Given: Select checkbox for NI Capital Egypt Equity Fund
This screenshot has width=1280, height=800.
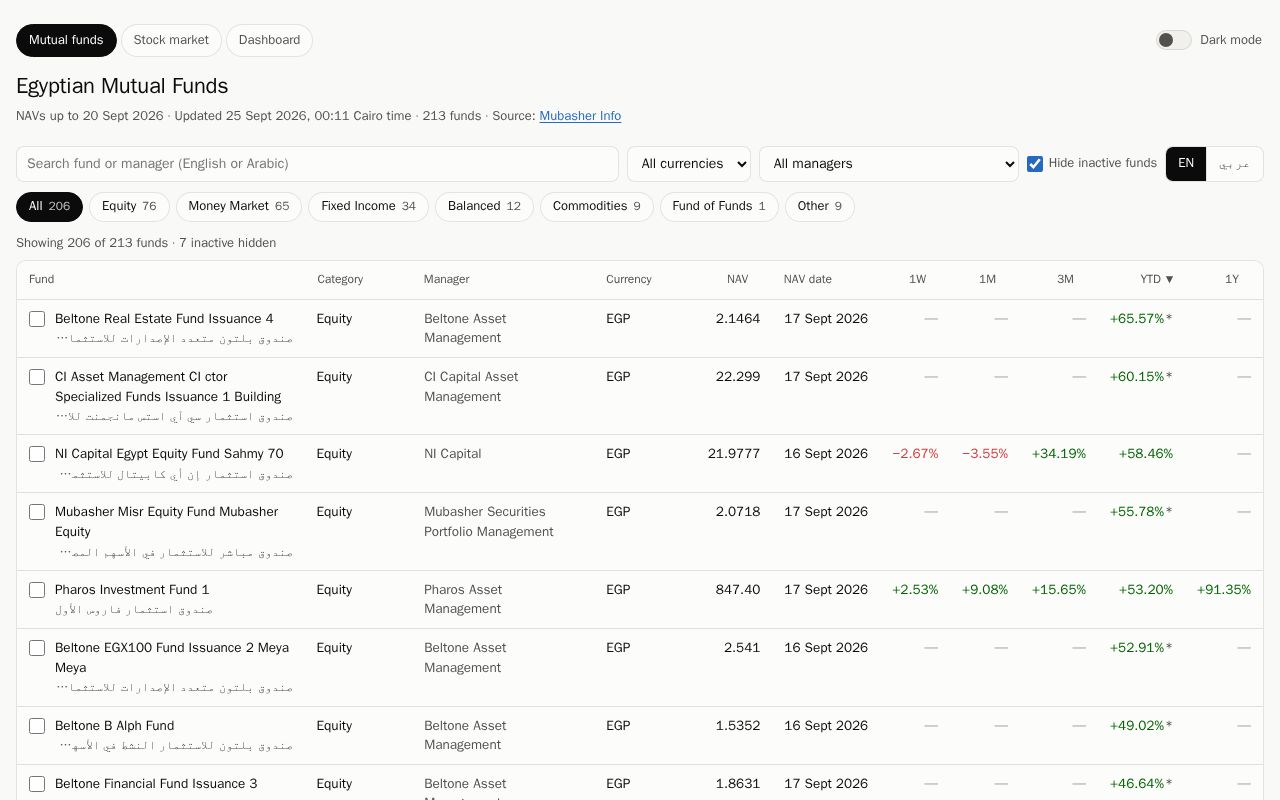Looking at the screenshot, I should 37,454.
